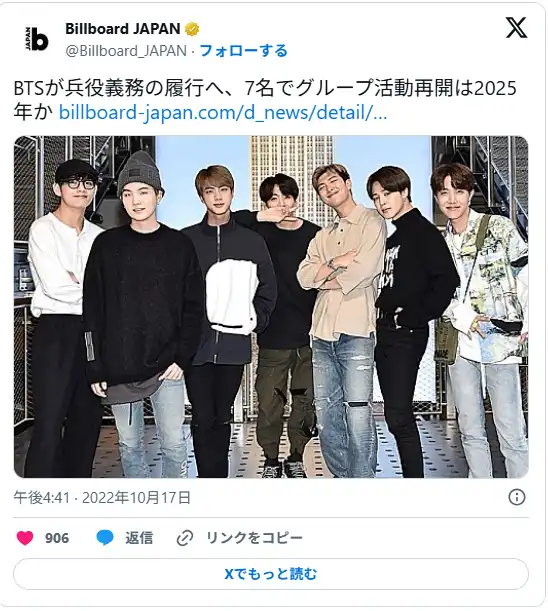Click the 906 likes count
Image resolution: width=548 pixels, height=611 pixels.
point(57,538)
